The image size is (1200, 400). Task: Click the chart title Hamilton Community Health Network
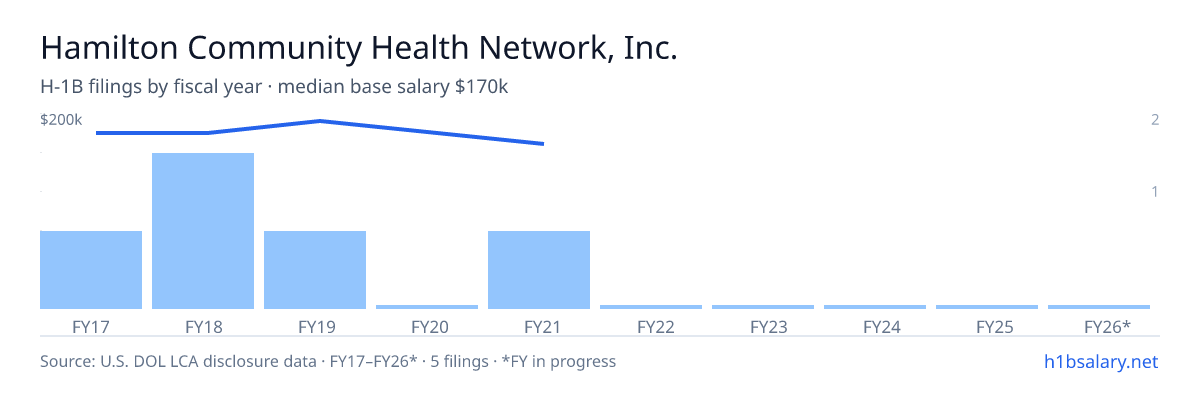coord(359,48)
